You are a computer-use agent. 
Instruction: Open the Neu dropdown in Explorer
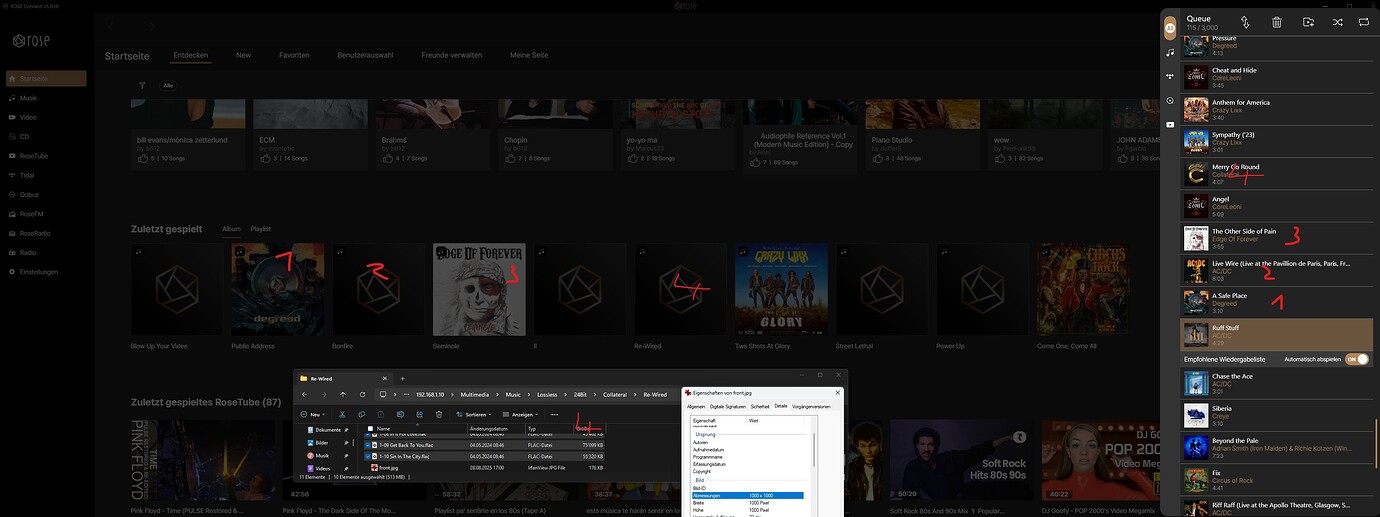314,414
